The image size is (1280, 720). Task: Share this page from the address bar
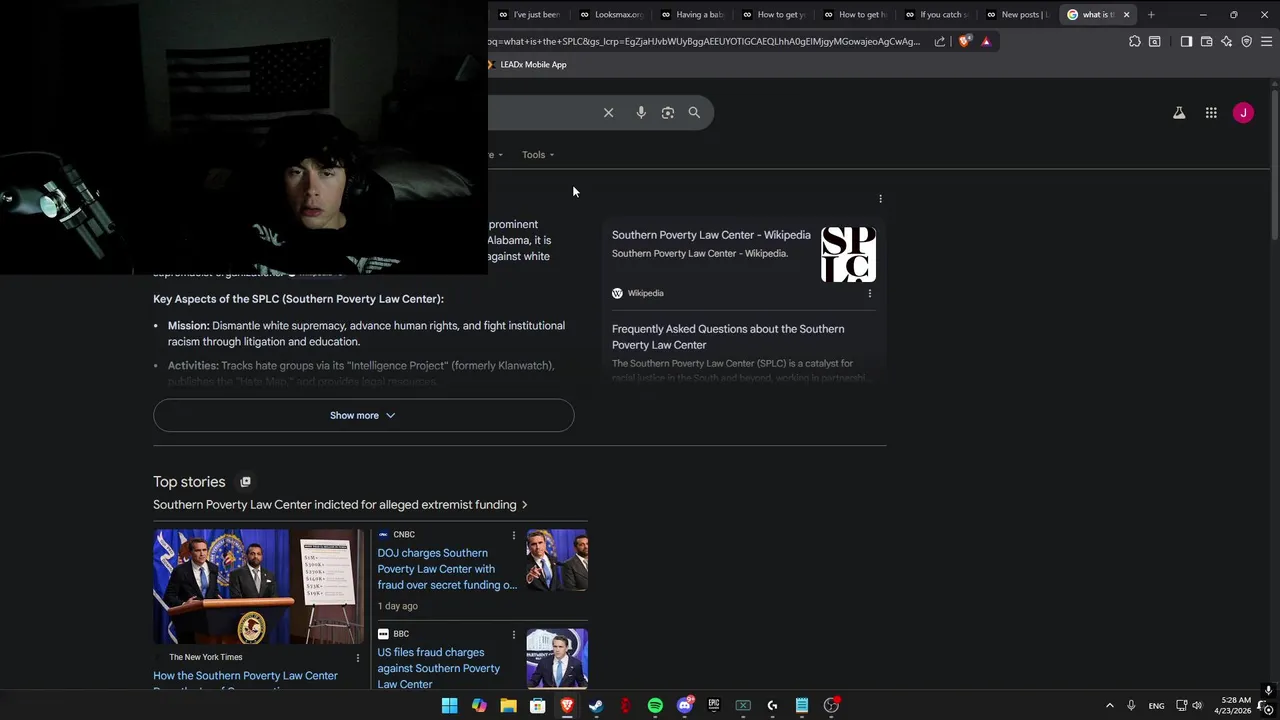(x=940, y=41)
